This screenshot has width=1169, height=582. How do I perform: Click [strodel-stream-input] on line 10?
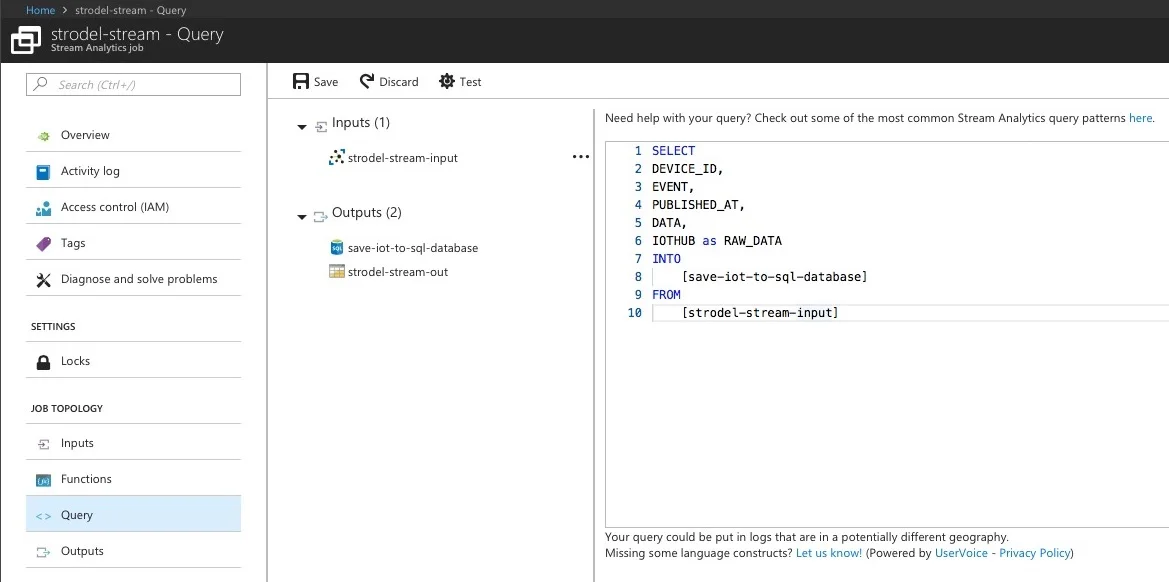pyautogui.click(x=760, y=313)
